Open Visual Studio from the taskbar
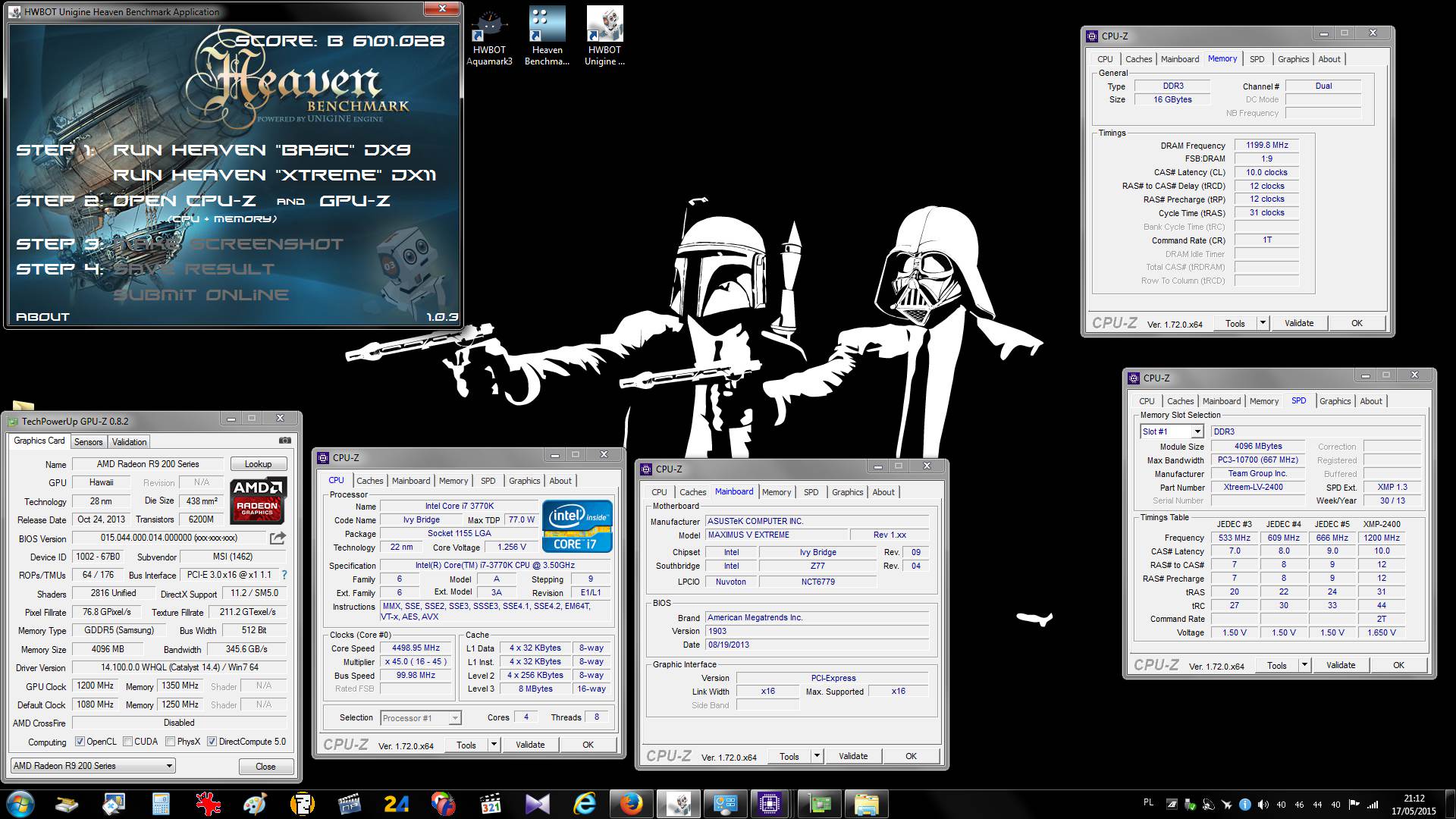Viewport: 1456px width, 819px height. point(537,804)
